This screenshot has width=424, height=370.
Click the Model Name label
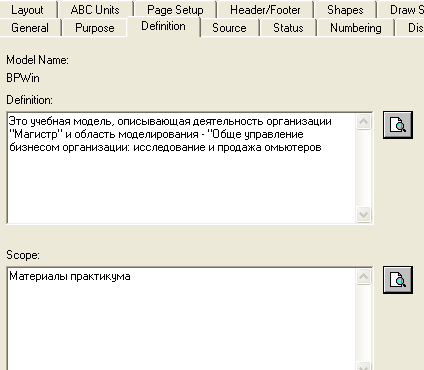[x=37, y=60]
